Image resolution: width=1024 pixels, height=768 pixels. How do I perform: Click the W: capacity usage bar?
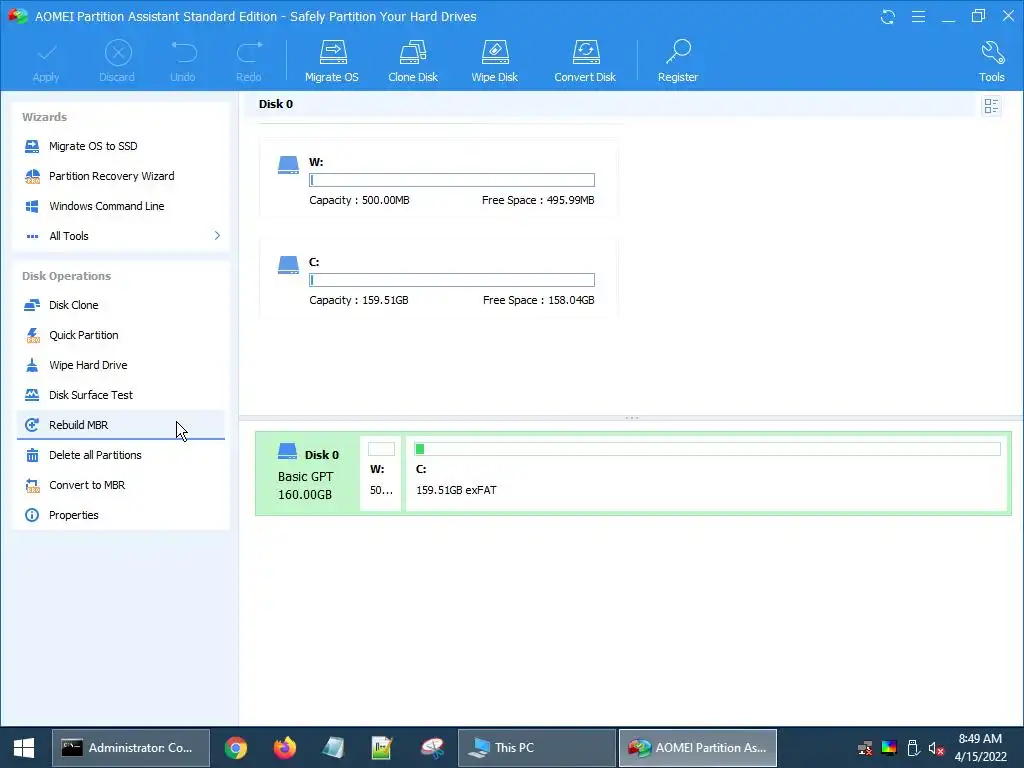452,180
